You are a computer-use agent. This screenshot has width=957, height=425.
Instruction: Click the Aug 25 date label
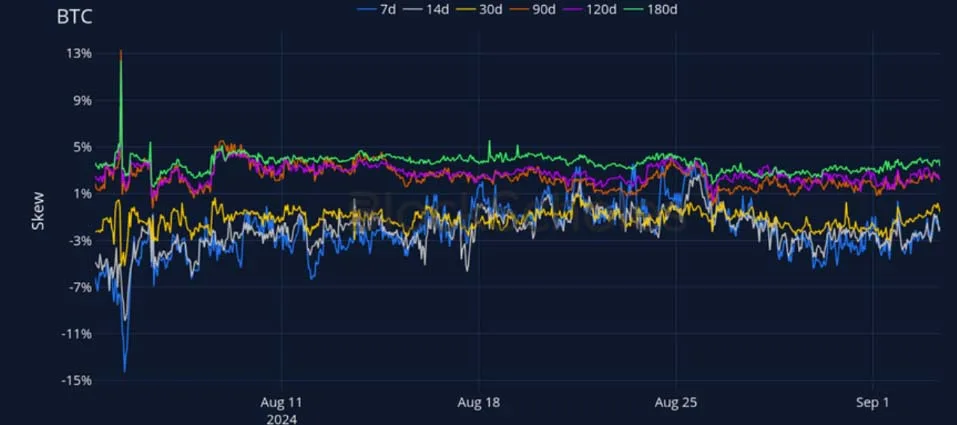click(x=676, y=403)
